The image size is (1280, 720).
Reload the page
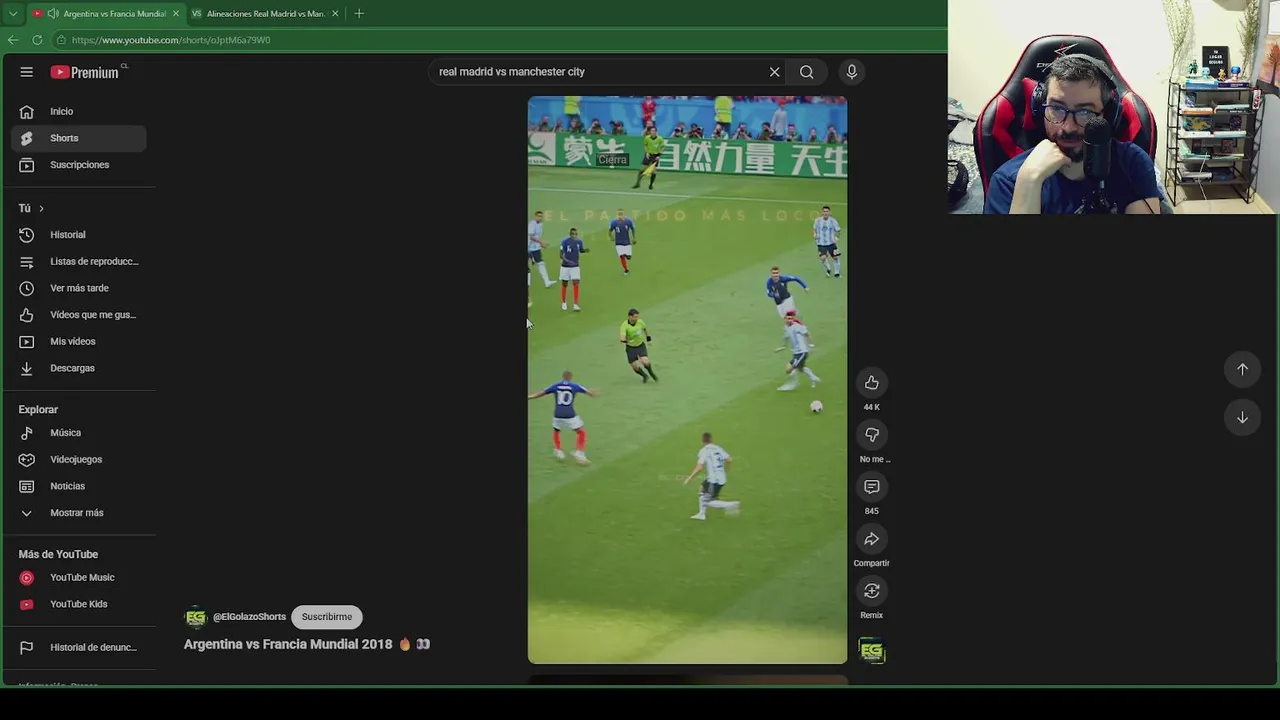(37, 40)
